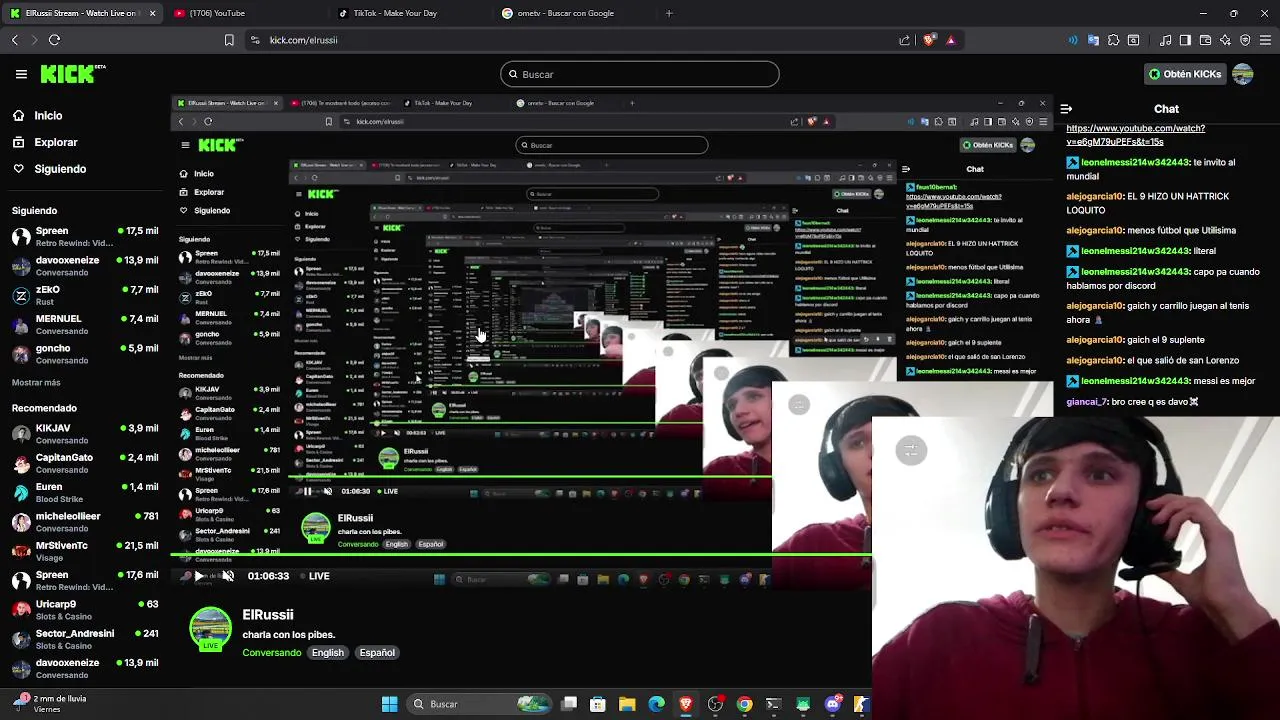1280x720 pixels.
Task: Focus the Kick Buscar search field
Action: 640,74
